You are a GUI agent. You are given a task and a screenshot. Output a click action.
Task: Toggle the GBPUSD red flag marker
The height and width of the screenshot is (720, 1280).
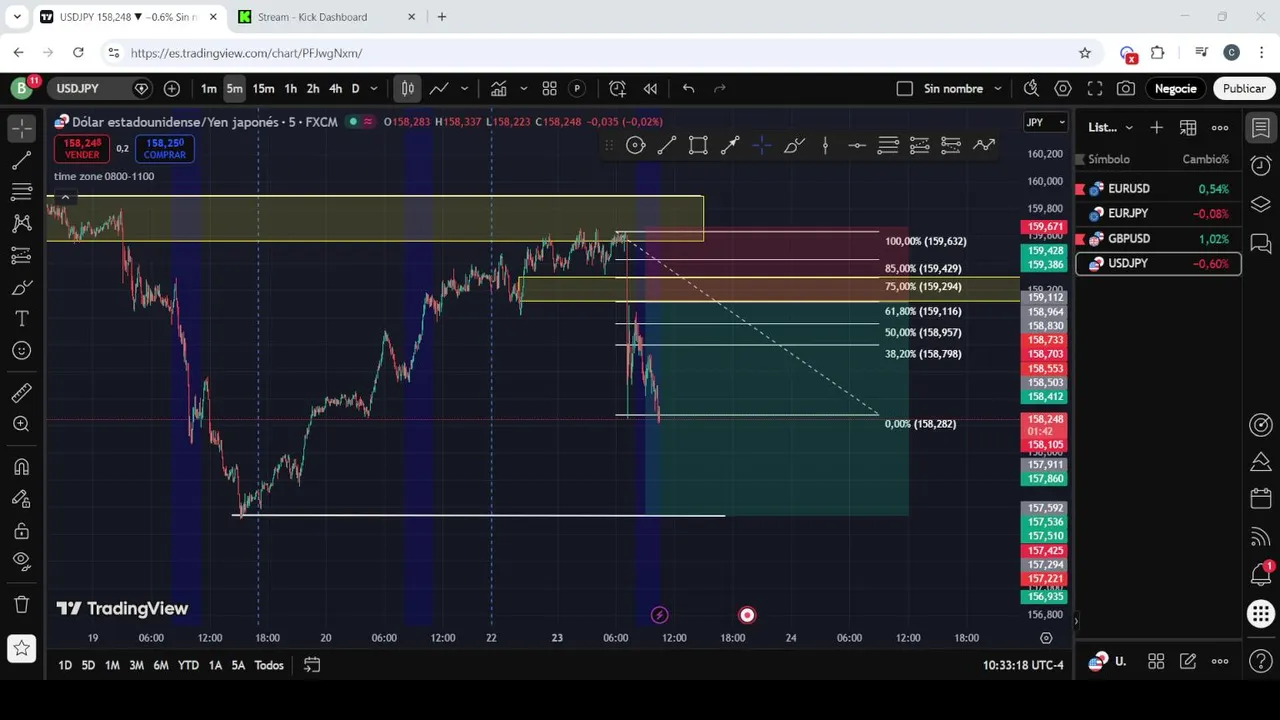[x=1080, y=238]
